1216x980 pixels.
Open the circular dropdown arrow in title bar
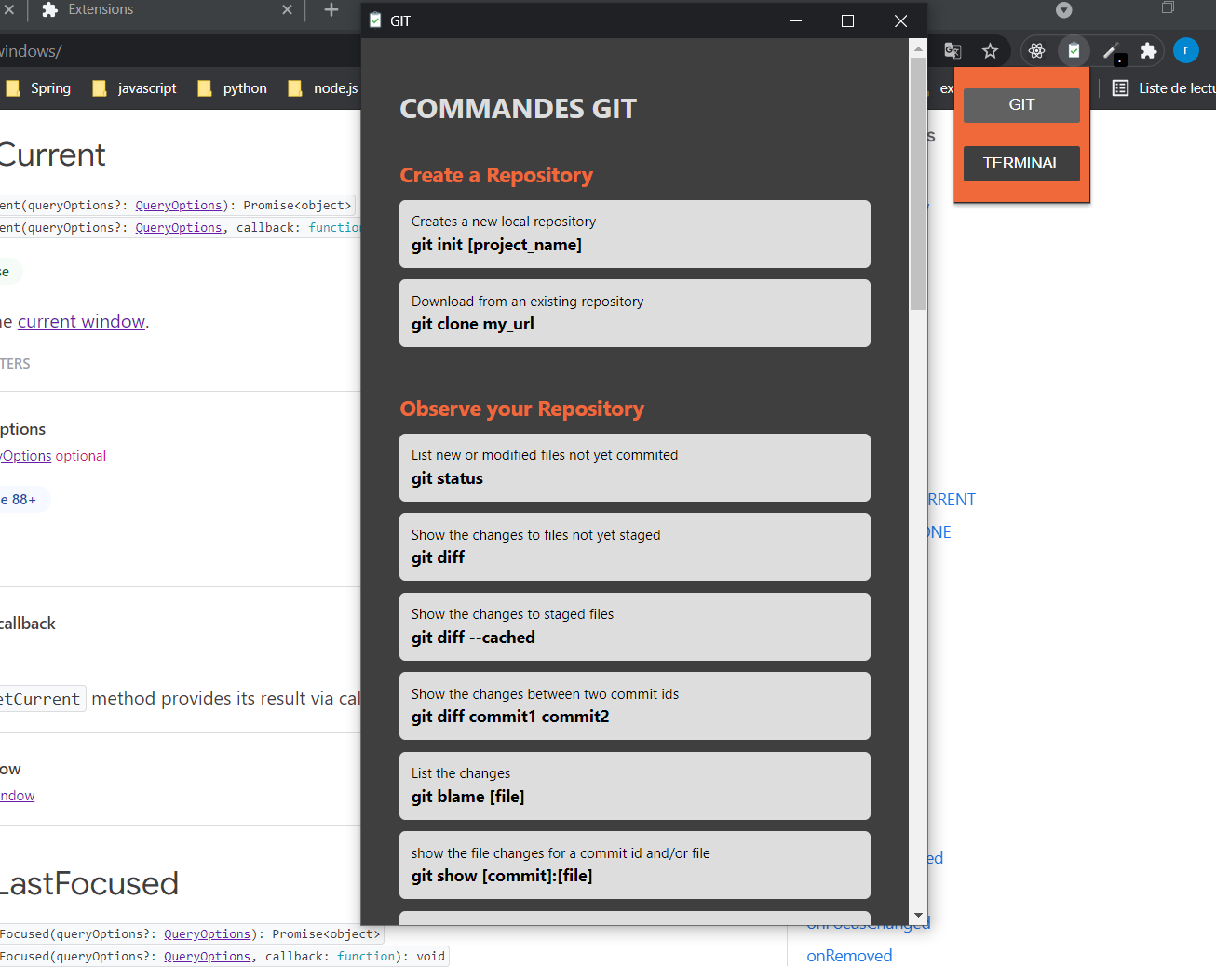[1062, 11]
